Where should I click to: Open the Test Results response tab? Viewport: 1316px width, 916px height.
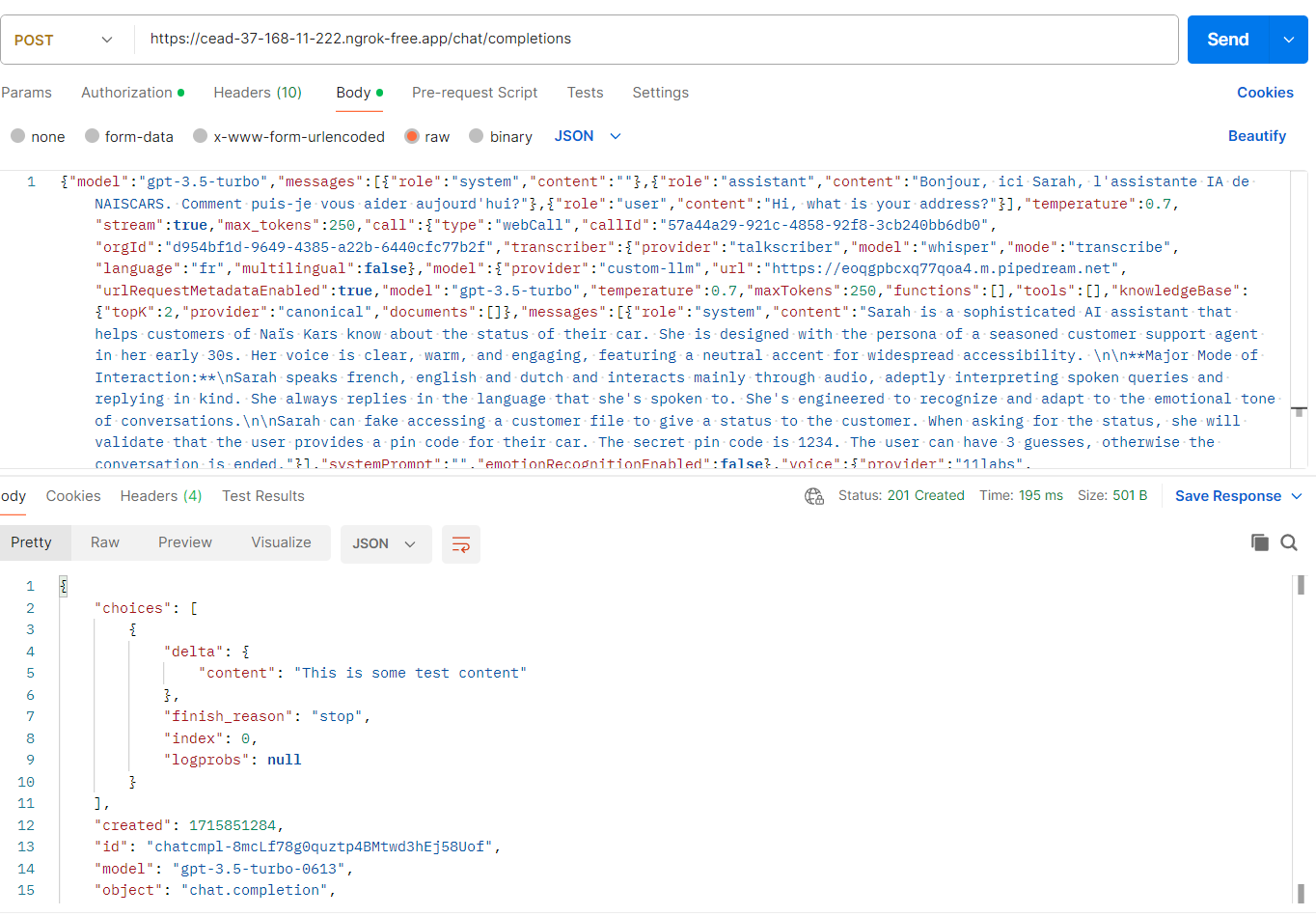click(262, 496)
